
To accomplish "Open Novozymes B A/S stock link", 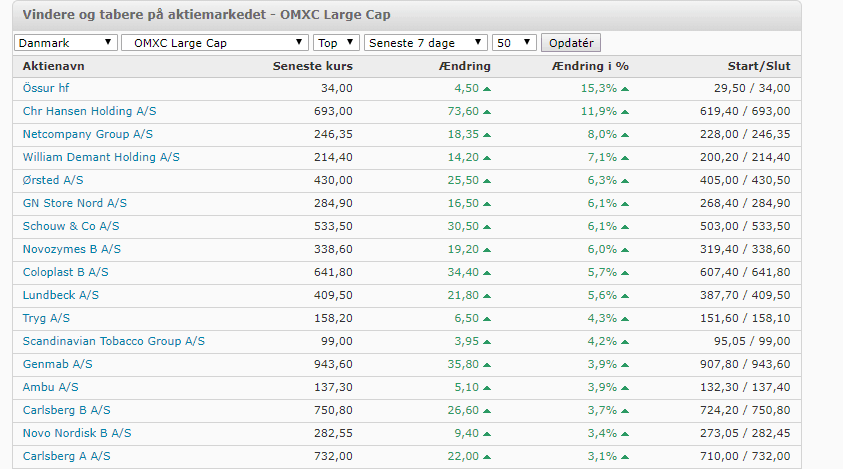I will (71, 249).
